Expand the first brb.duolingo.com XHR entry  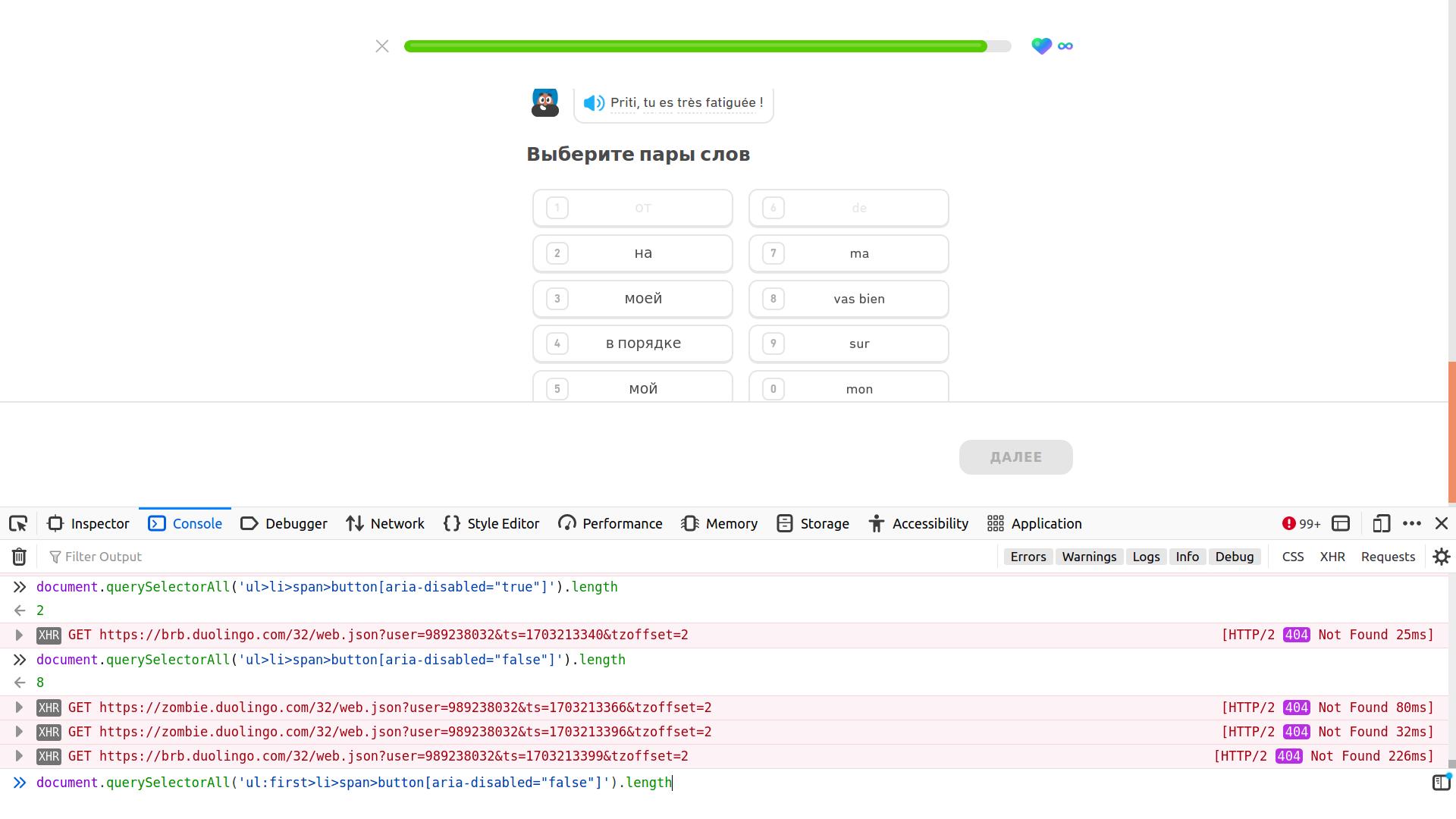[20, 635]
